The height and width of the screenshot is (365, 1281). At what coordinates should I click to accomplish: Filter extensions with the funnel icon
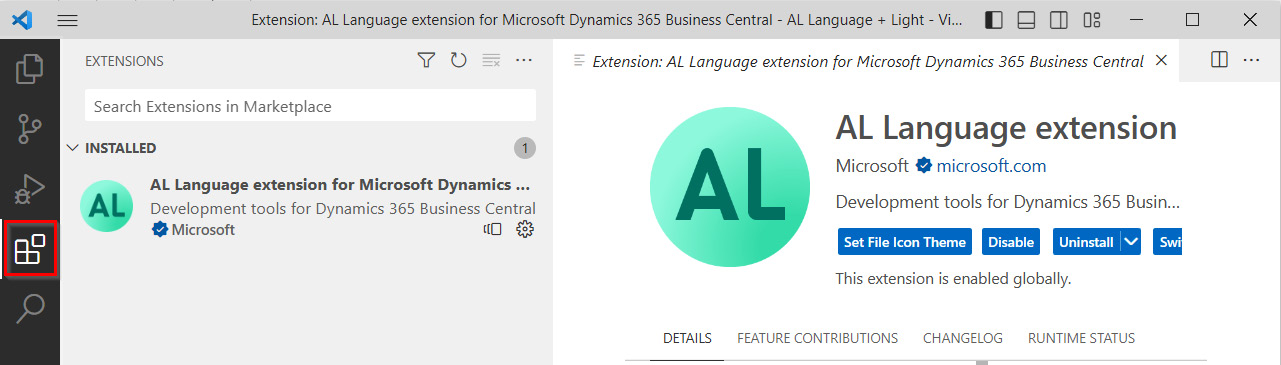tap(426, 61)
